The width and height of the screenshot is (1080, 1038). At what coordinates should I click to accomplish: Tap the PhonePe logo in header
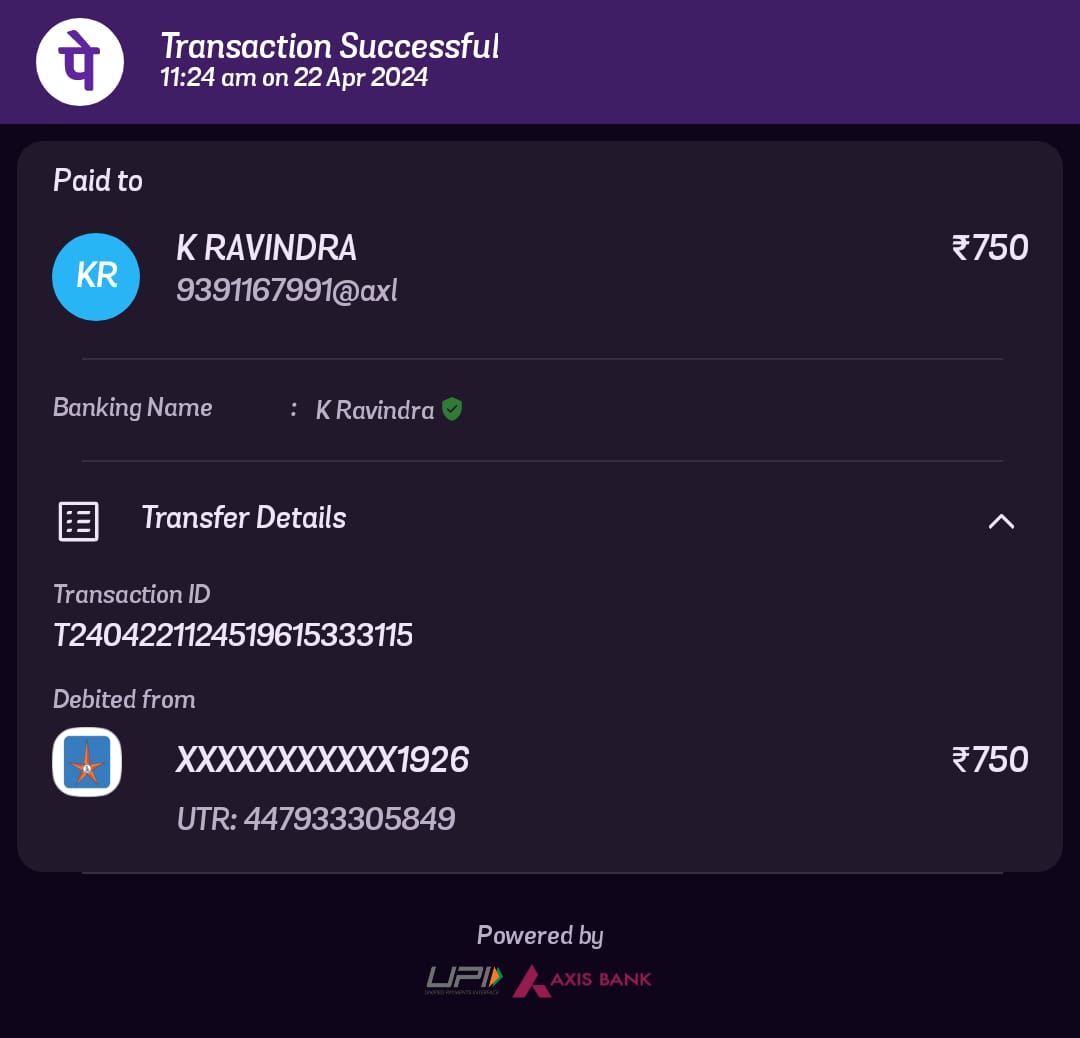pos(80,62)
